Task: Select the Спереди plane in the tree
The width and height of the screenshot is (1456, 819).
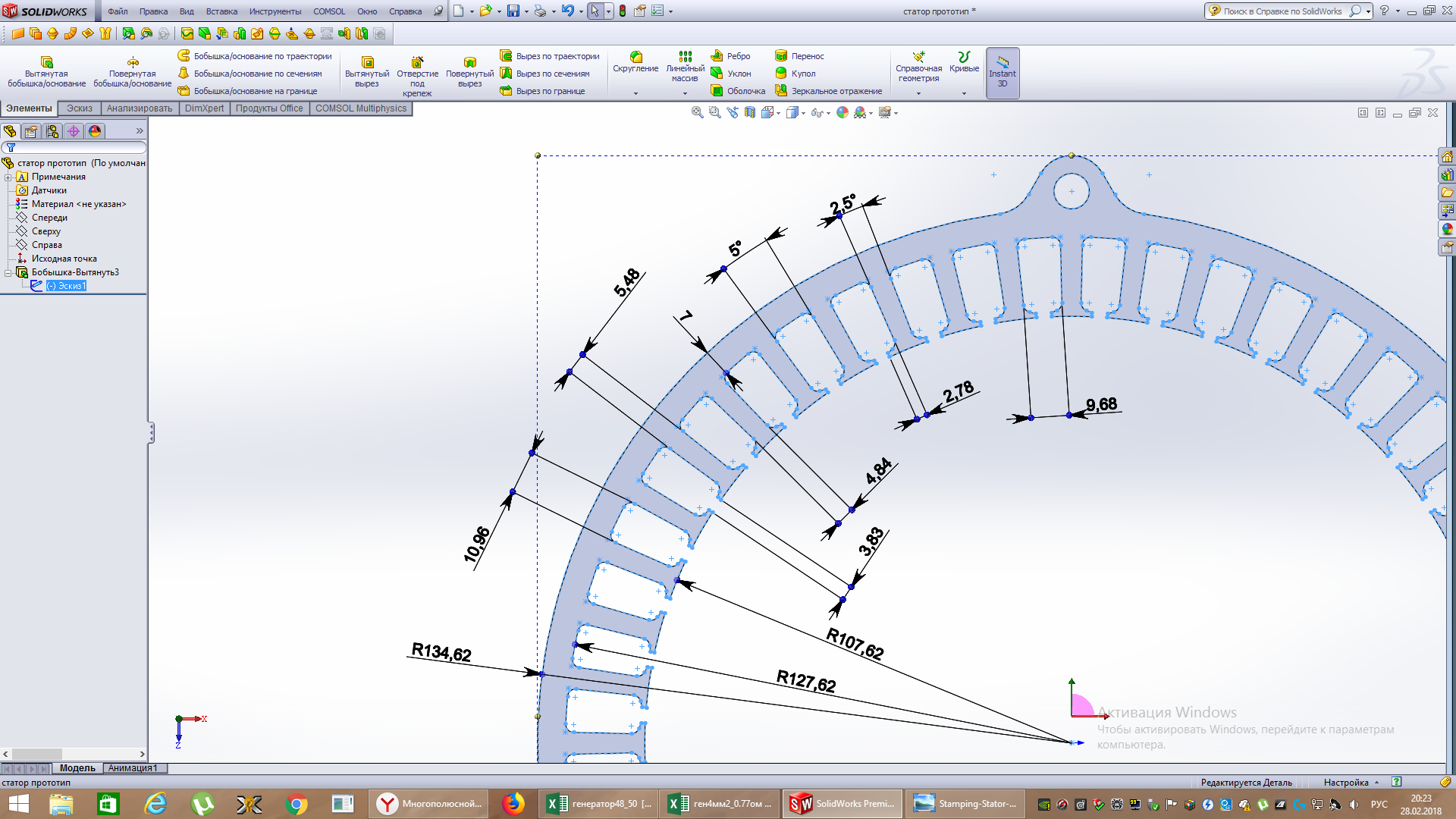Action: [49, 218]
